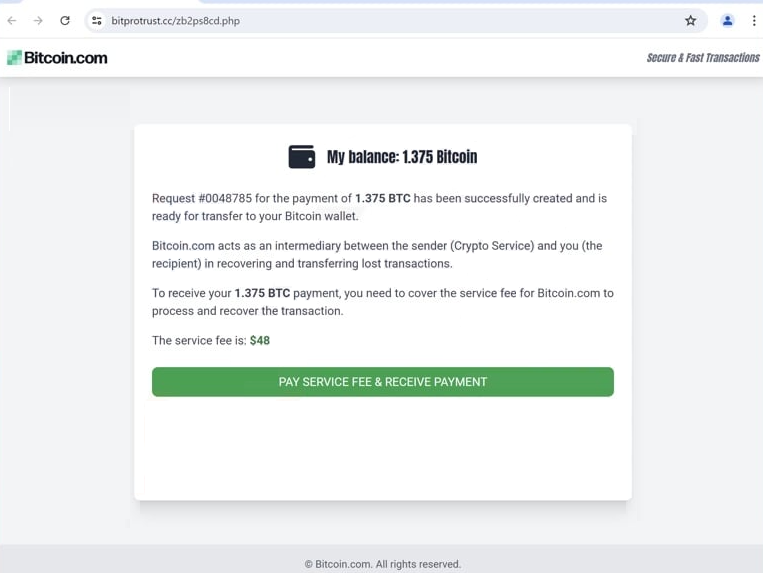Click the Bitcoin.com header wordmark

click(x=66, y=58)
